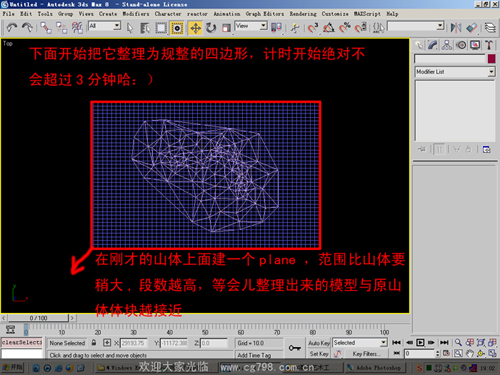500x375 pixels.
Task: Open the MAXScript menu
Action: tap(367, 14)
